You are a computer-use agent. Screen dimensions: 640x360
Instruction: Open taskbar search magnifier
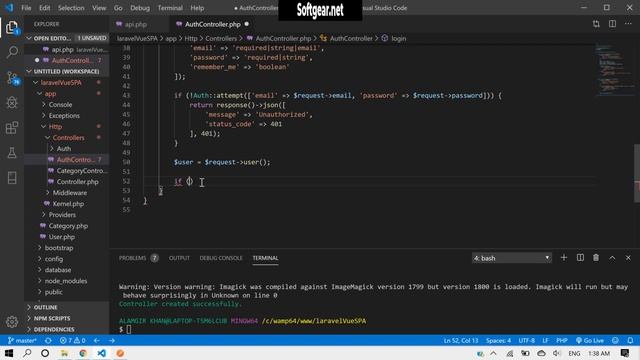point(27,353)
